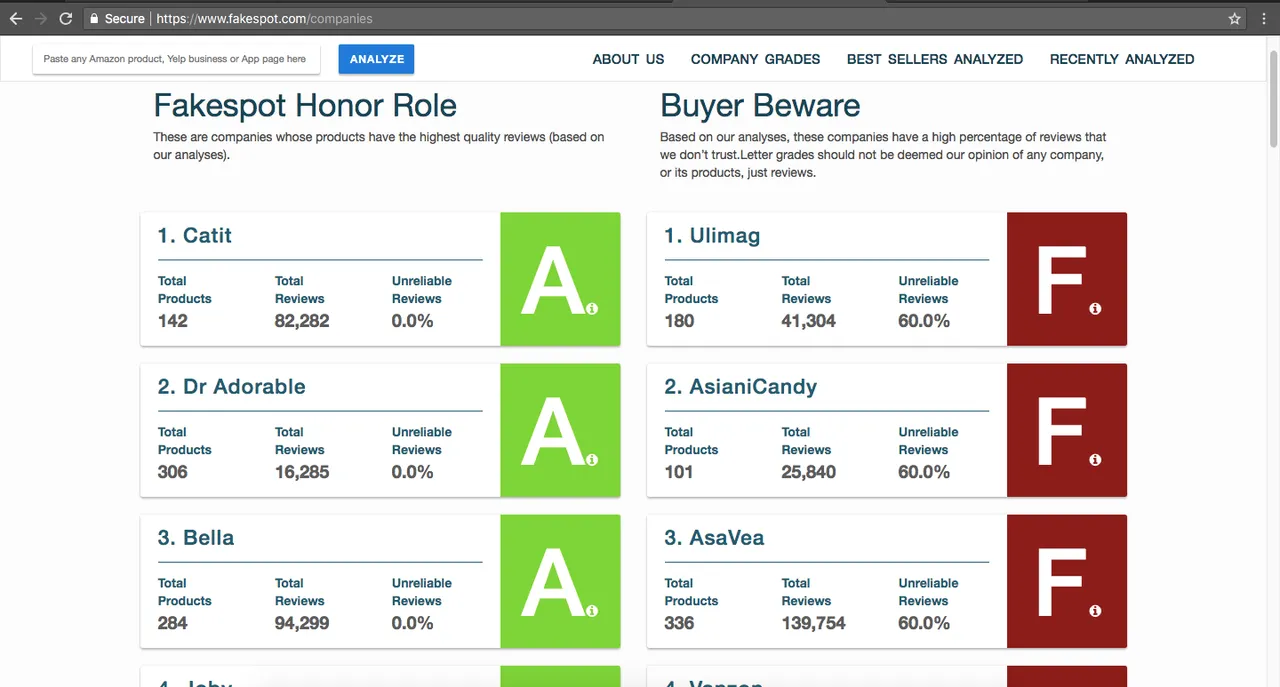
Task: Click Ulimag's 60.0% unreliable reviews value
Action: (924, 321)
